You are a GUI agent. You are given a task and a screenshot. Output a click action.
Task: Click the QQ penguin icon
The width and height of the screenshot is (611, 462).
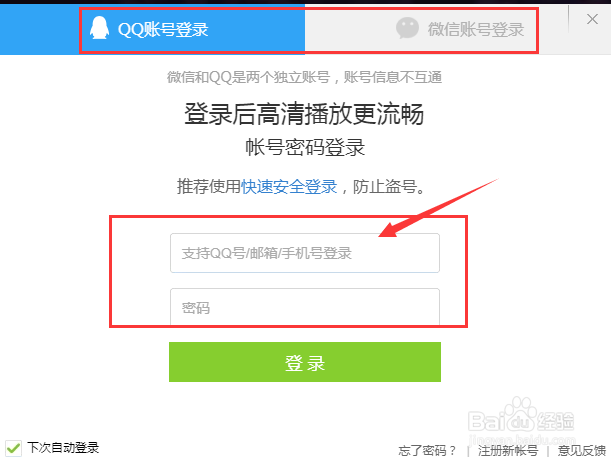point(99,28)
